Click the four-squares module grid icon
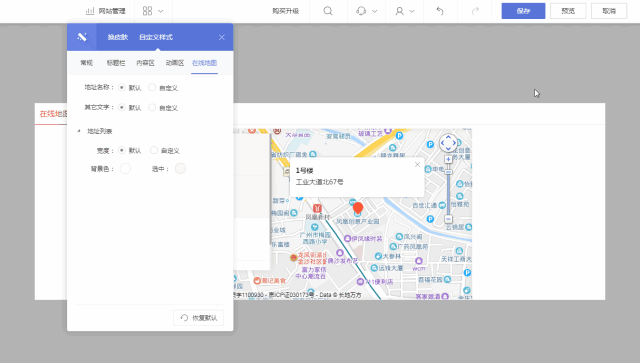 (147, 11)
